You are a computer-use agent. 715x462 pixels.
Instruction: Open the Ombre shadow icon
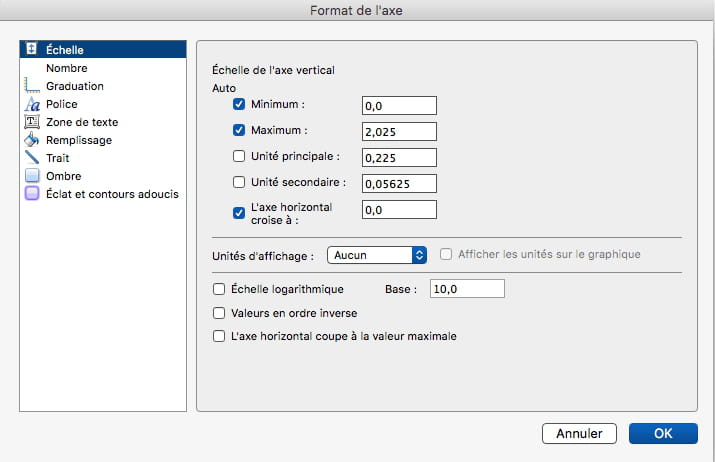coord(32,176)
